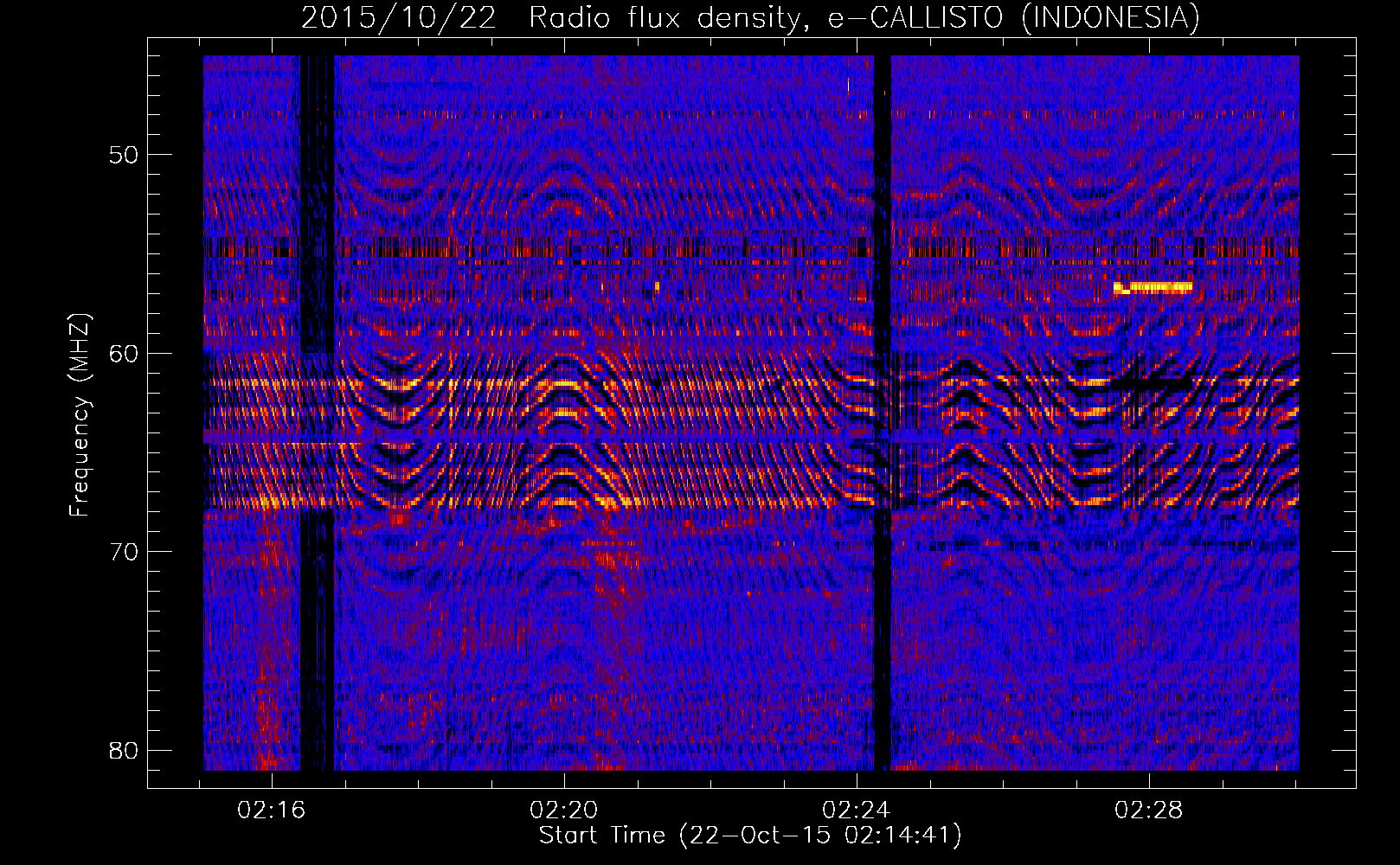Viewport: 1400px width, 865px height.
Task: Click the bright yellow horizontal burst near 57 MHz
Action: click(x=1153, y=288)
